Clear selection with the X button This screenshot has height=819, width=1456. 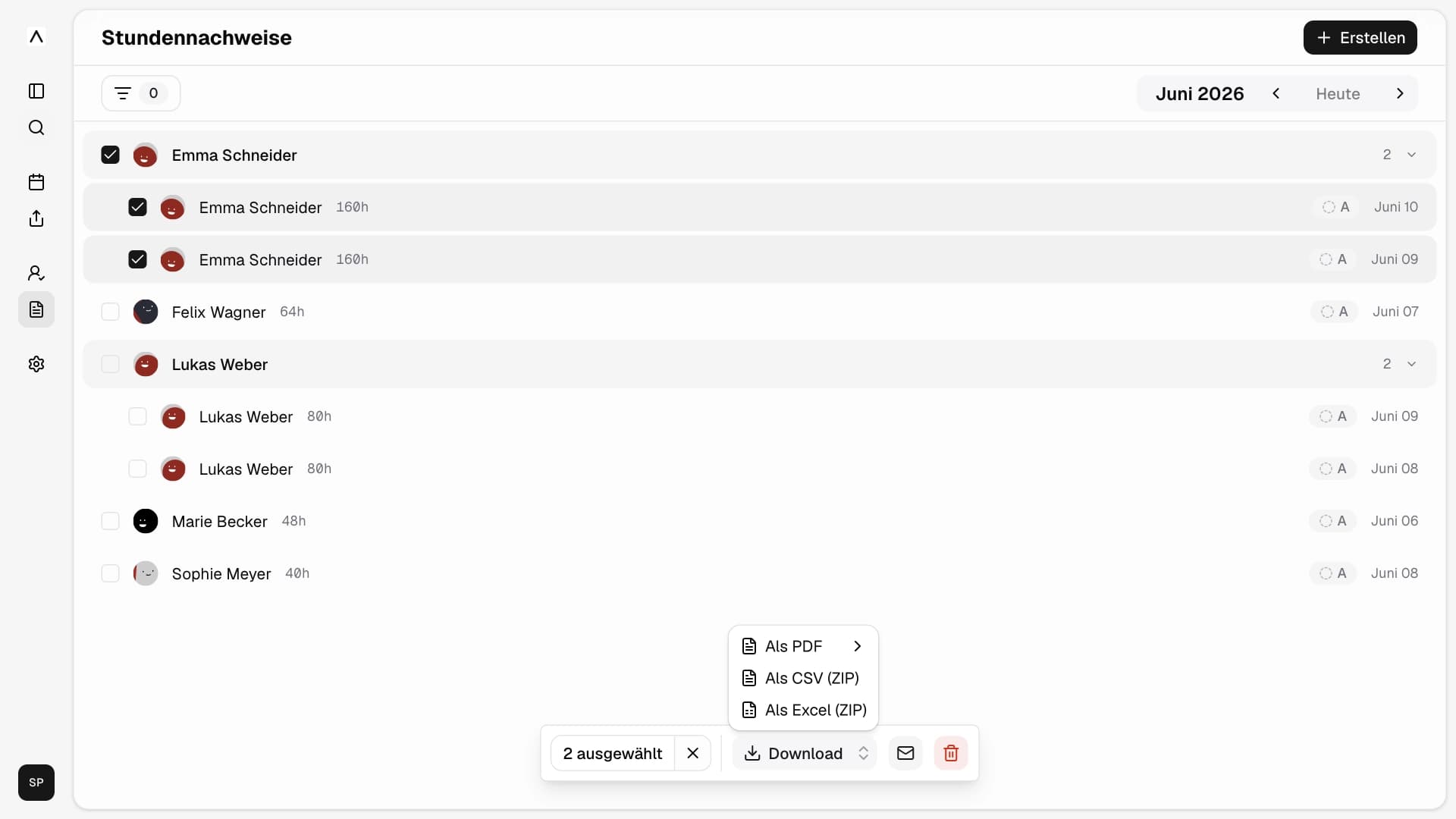(x=692, y=753)
